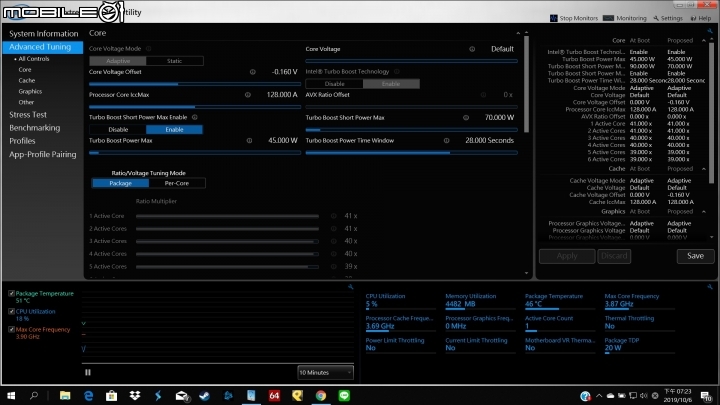Click info icon beside Turbo Boost Short Power Max Enable
This screenshot has height=405, width=720.
pos(195,118)
